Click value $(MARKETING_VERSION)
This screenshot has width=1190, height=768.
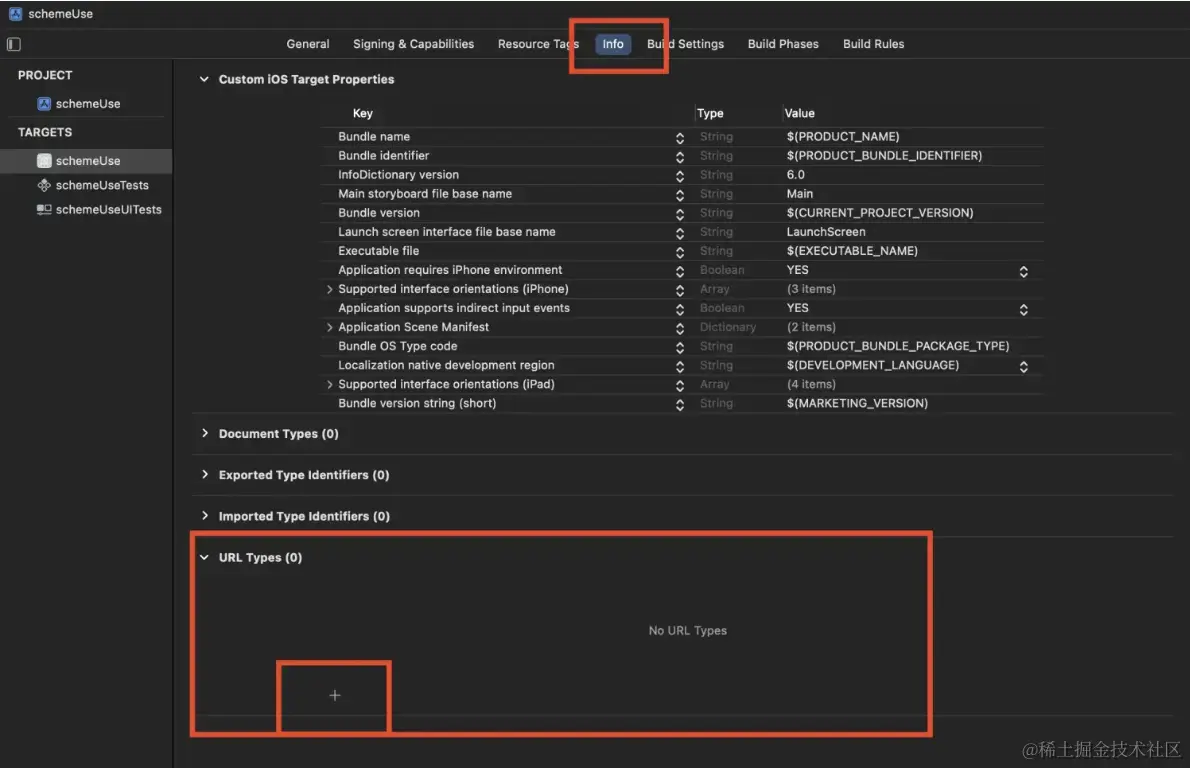pos(857,403)
